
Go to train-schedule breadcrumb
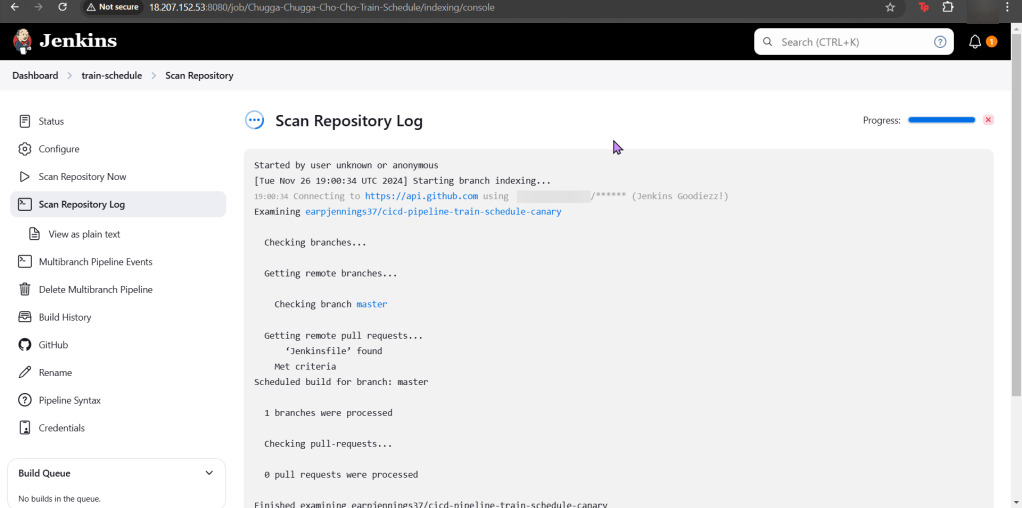111,76
